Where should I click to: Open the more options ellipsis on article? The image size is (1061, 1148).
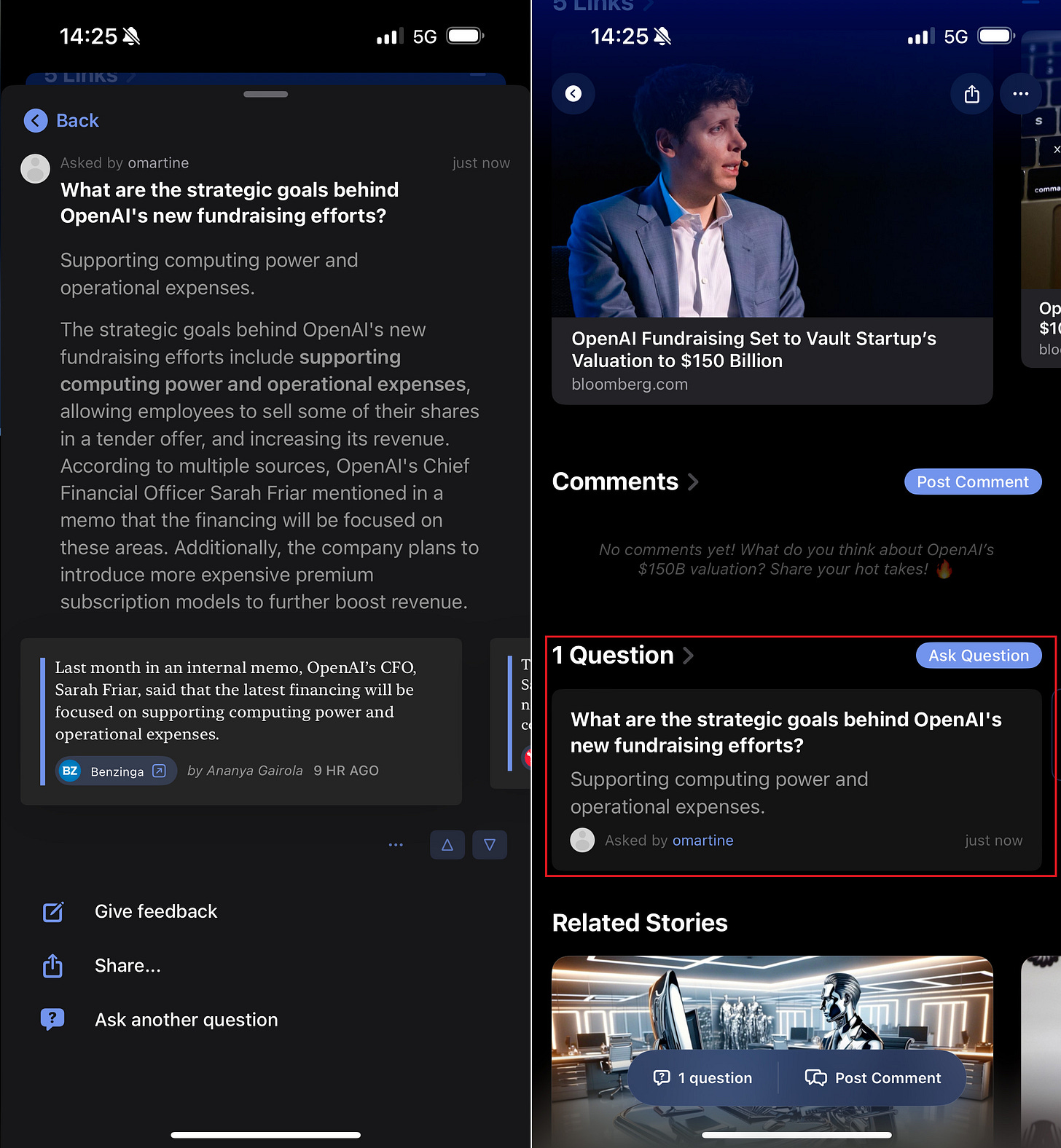[x=1021, y=93]
